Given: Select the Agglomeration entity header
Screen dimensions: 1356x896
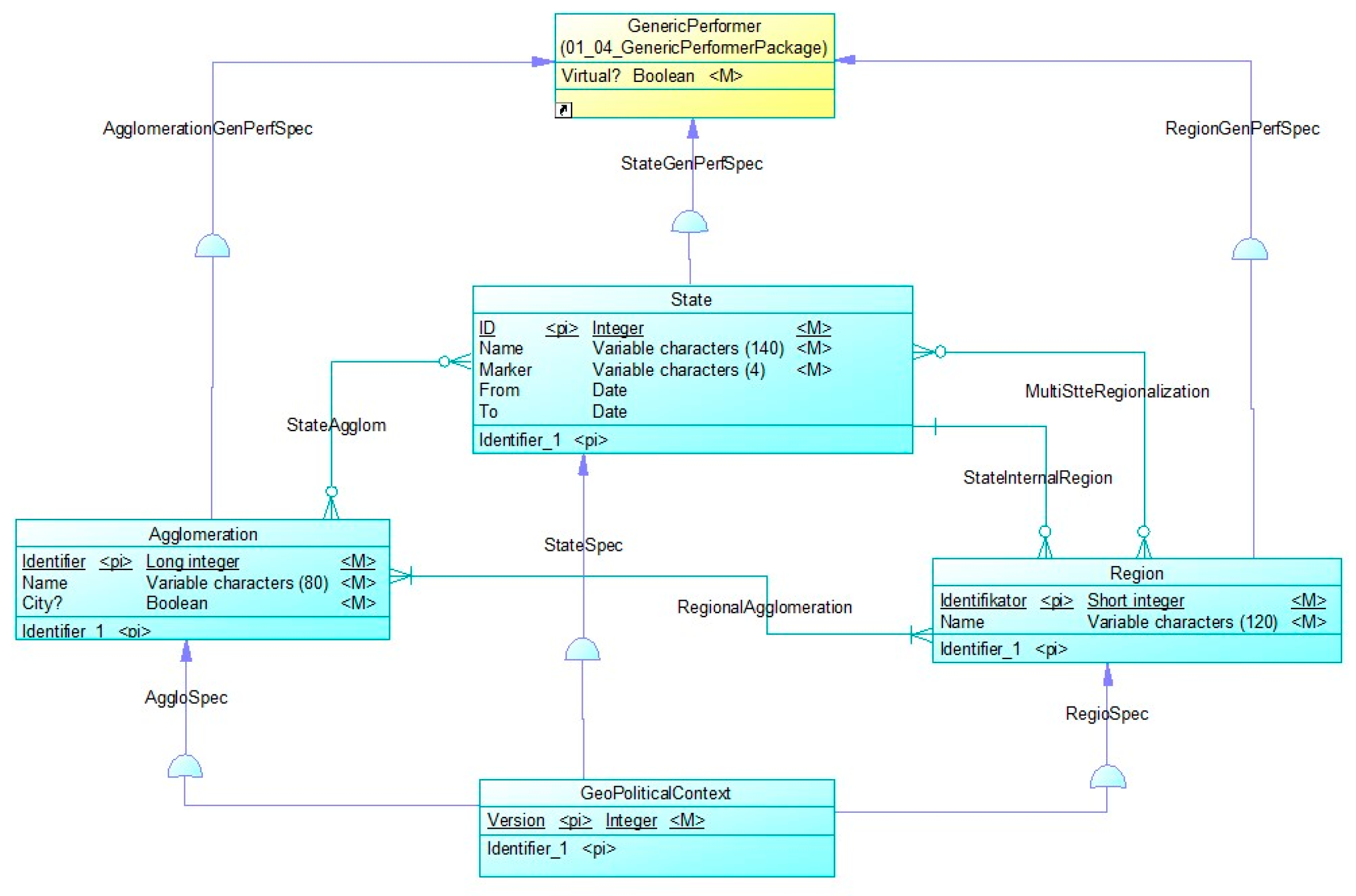Looking at the screenshot, I should click(203, 534).
